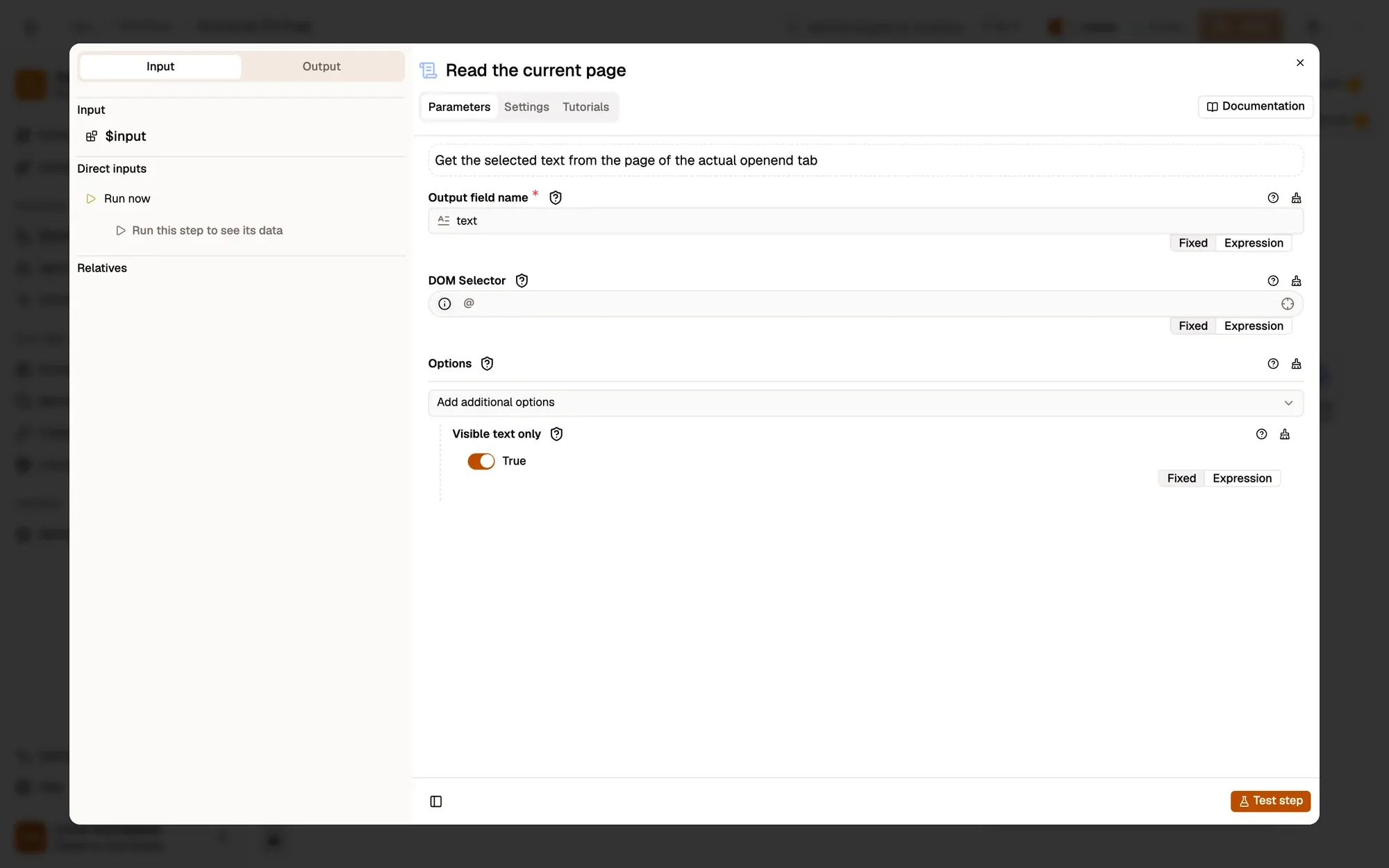The image size is (1389, 868).
Task: Select Fixed mode for Visible text only
Action: click(1181, 478)
